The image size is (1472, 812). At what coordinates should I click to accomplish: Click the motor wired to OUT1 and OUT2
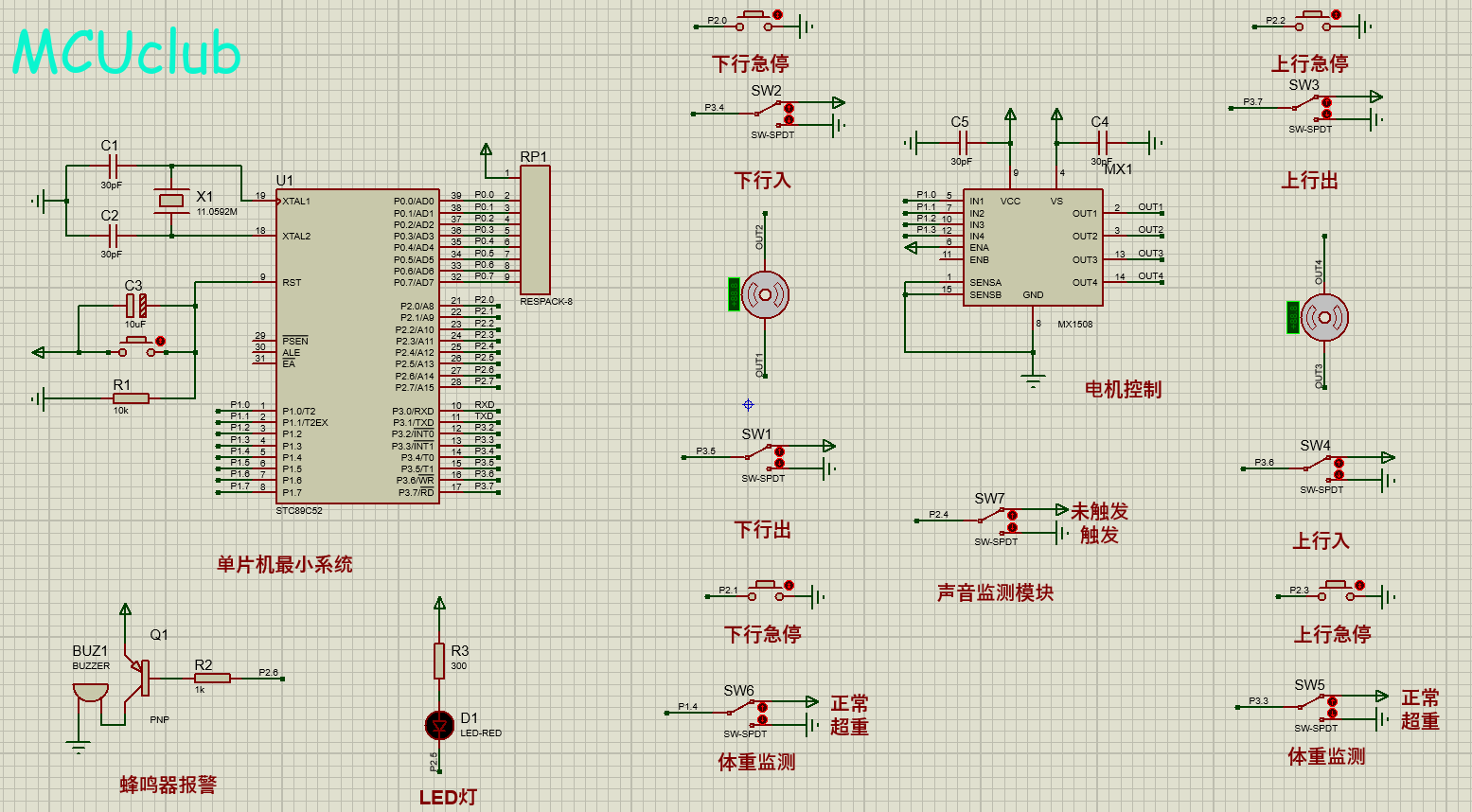point(765,294)
